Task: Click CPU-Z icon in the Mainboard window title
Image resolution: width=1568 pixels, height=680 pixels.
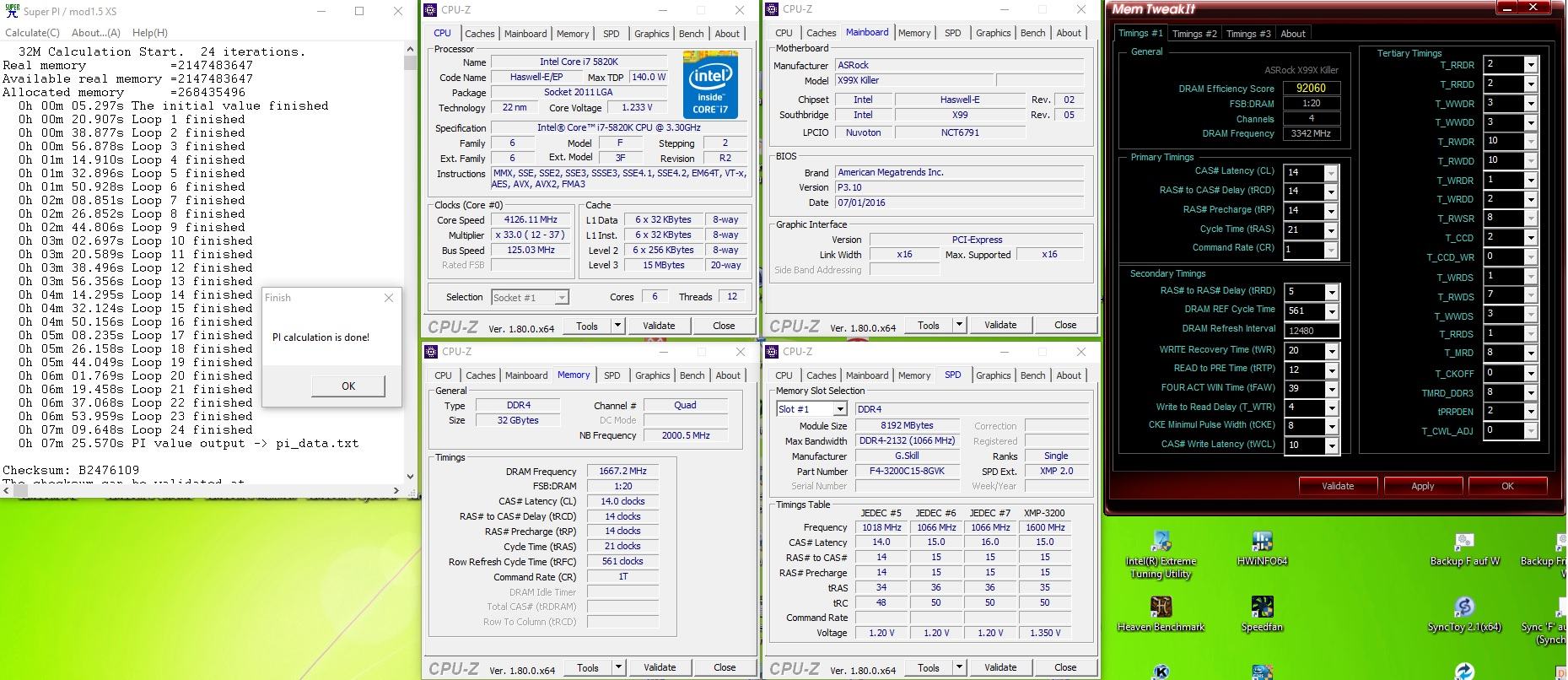Action: pos(773,9)
